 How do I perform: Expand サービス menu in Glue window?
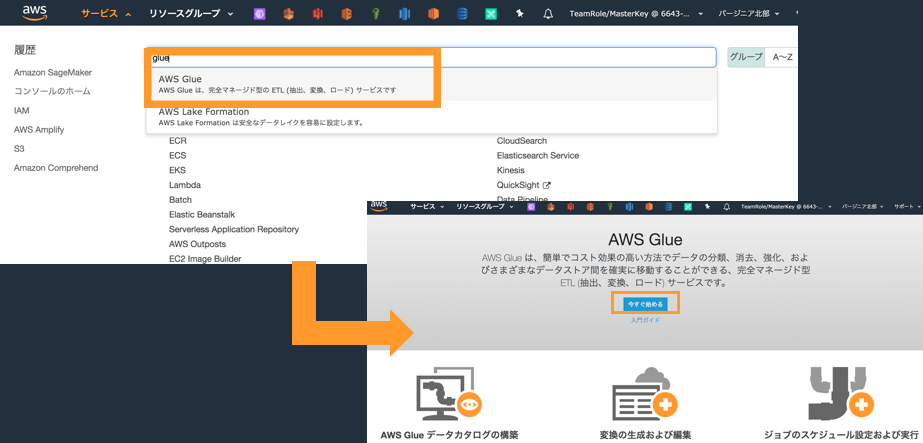click(427, 206)
